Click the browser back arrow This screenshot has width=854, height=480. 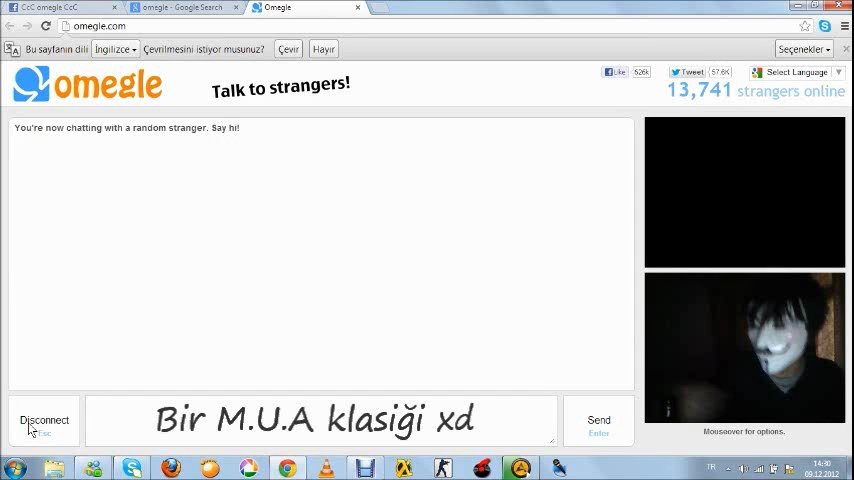[x=10, y=26]
